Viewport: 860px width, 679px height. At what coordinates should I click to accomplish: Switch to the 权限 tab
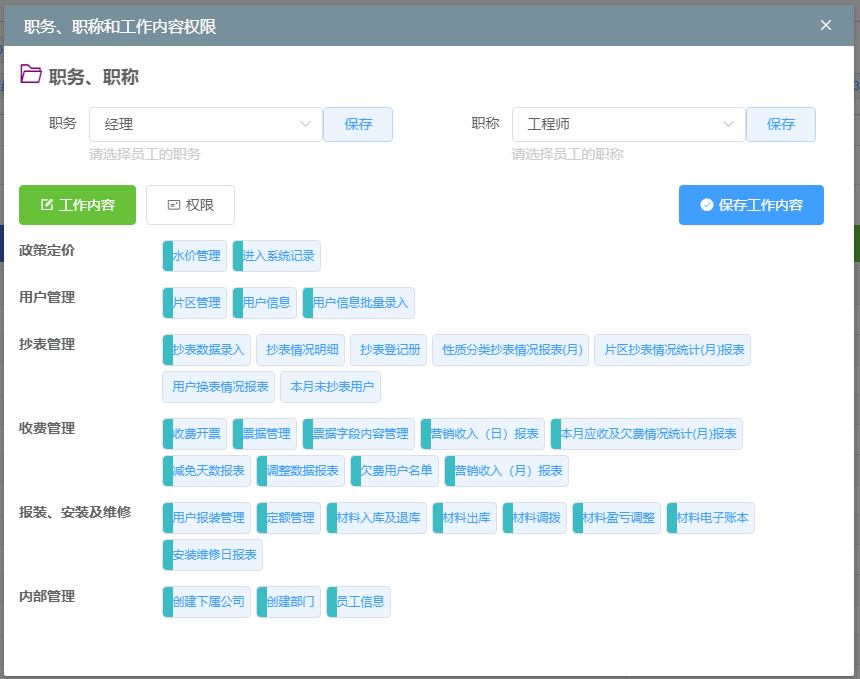click(190, 205)
